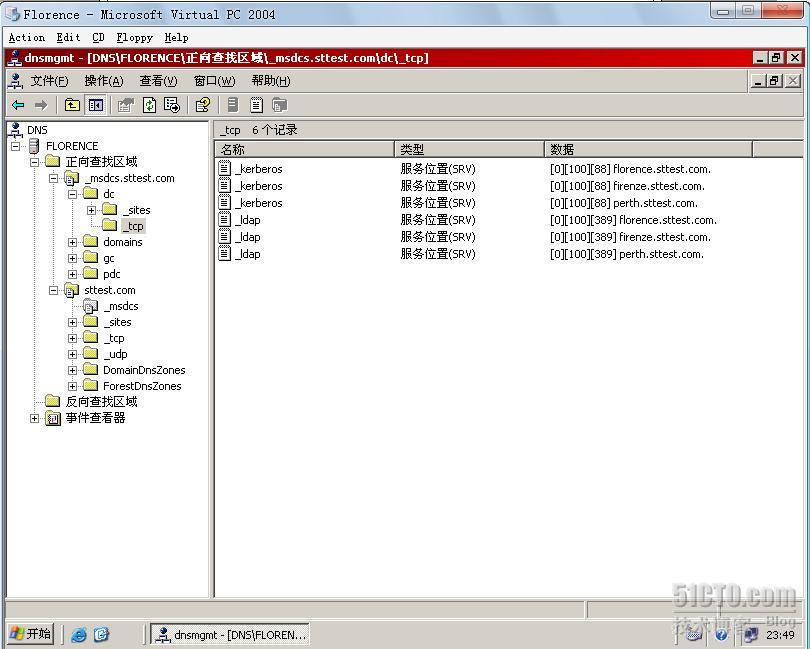Click the delegated _msdcs zone icon under sttest.com
810x649 pixels.
point(90,306)
